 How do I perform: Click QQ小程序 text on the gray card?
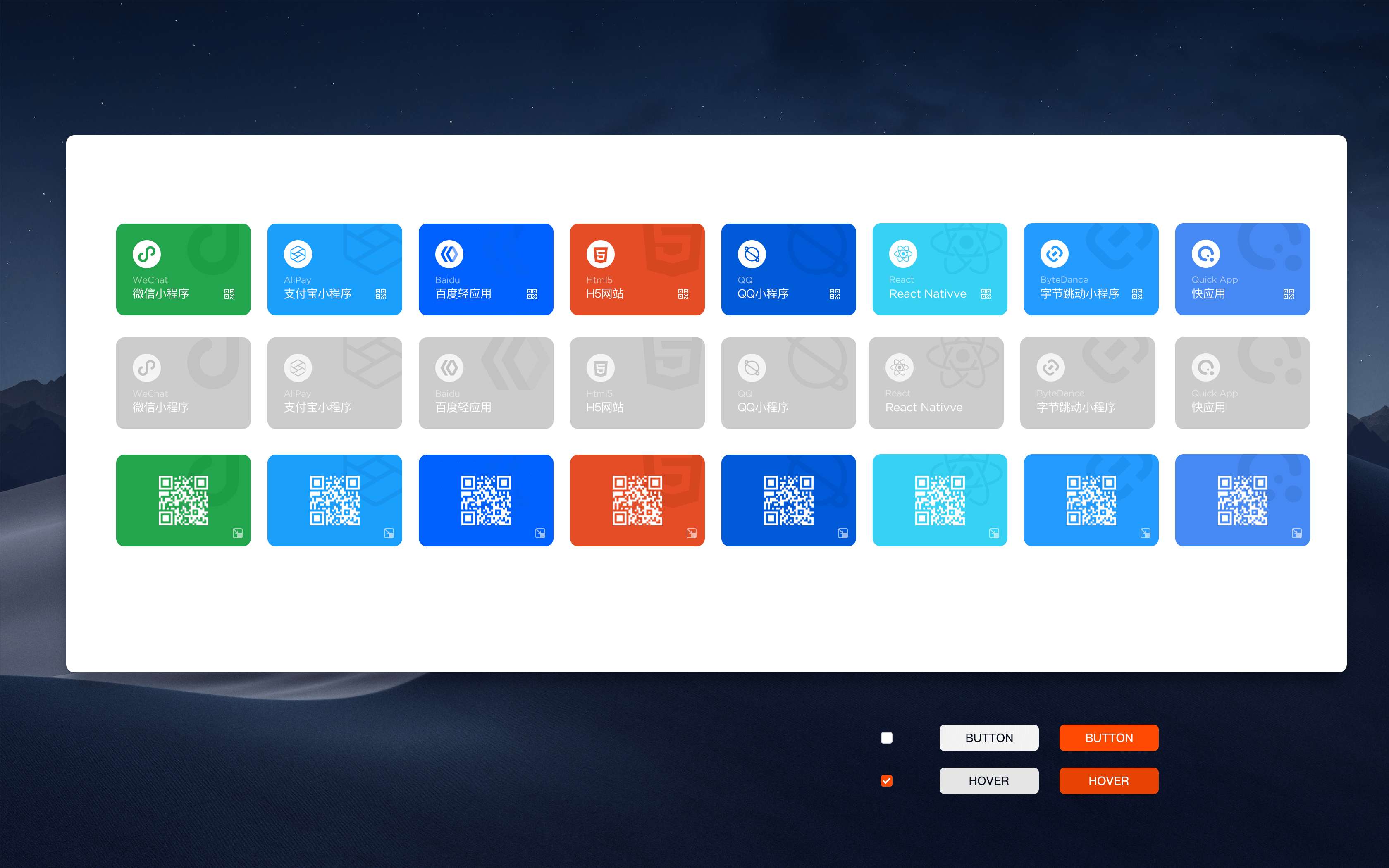tap(763, 408)
